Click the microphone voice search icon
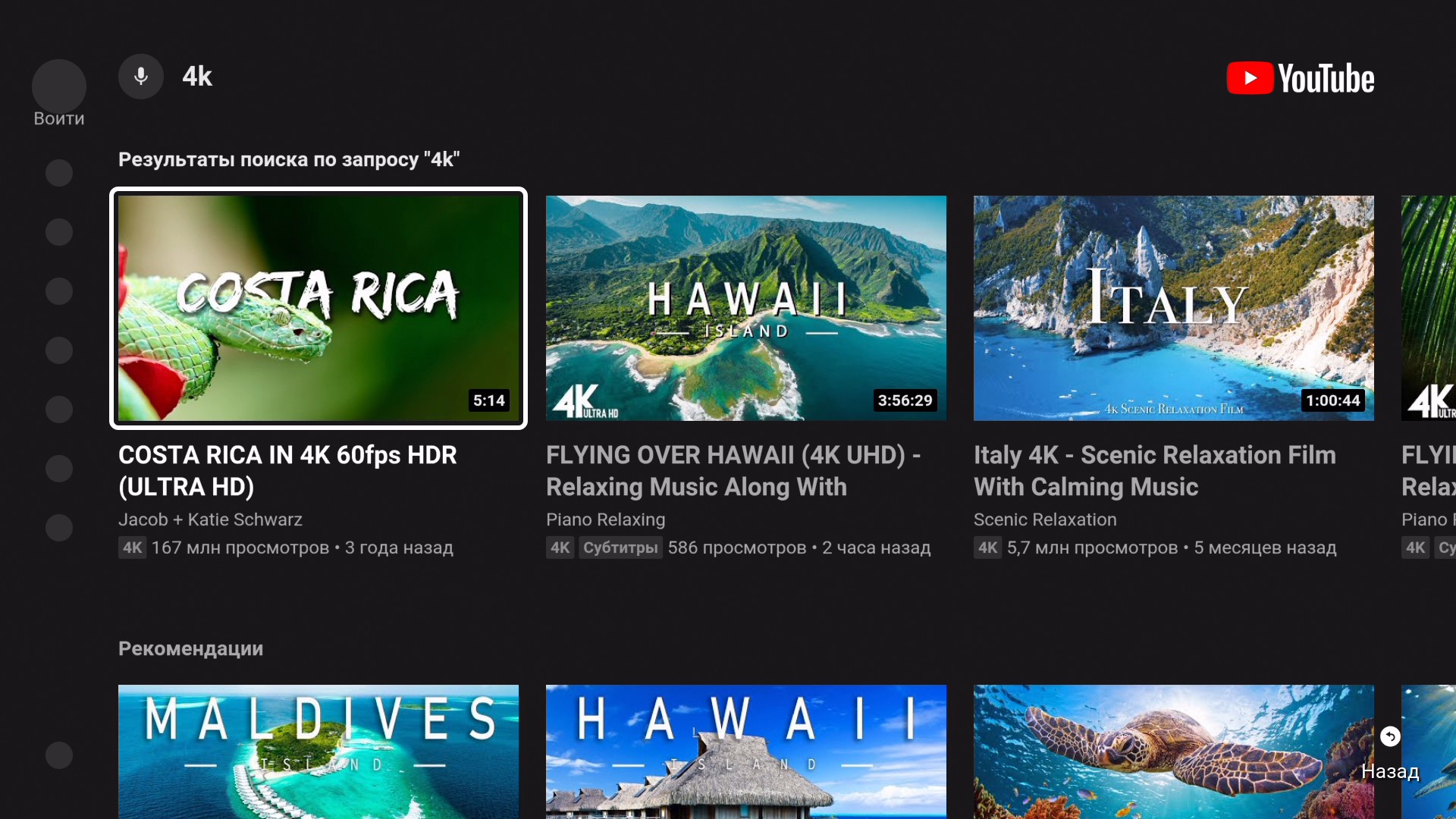Screen dimensions: 1456x819 [141, 77]
